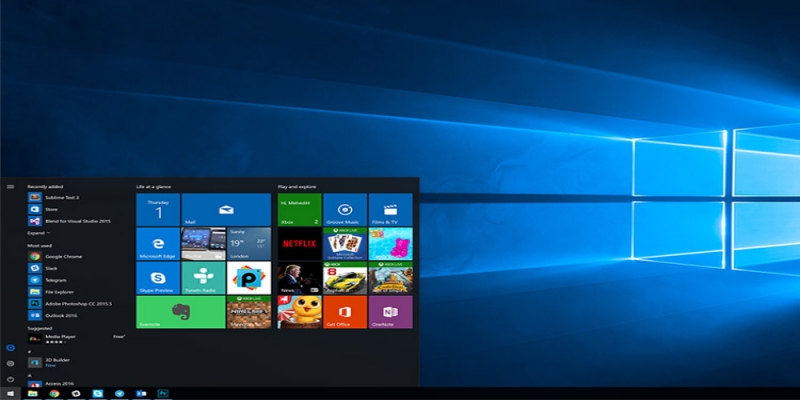Launch Groove Music tile
The width and height of the screenshot is (800, 400).
[x=345, y=210]
